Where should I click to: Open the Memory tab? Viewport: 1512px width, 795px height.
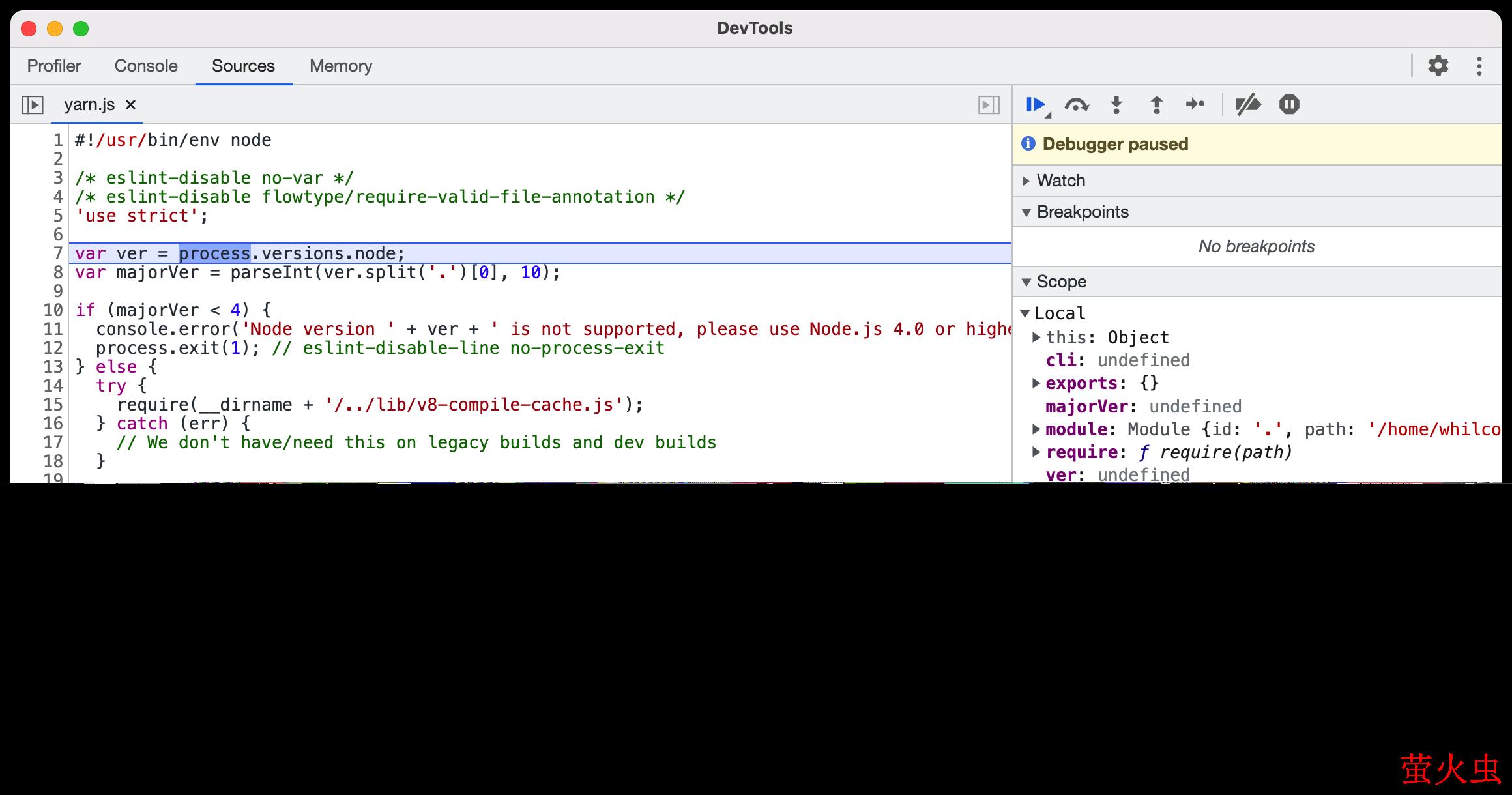point(341,66)
